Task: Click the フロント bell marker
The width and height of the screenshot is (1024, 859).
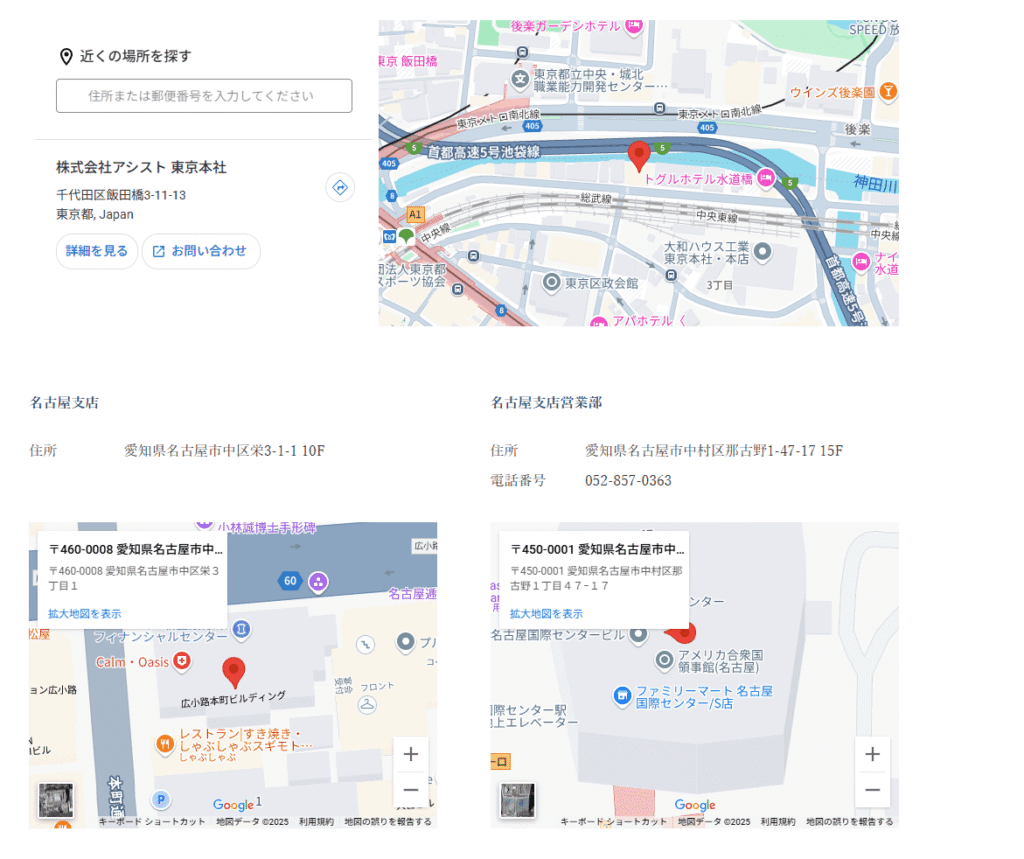Action: 367,704
